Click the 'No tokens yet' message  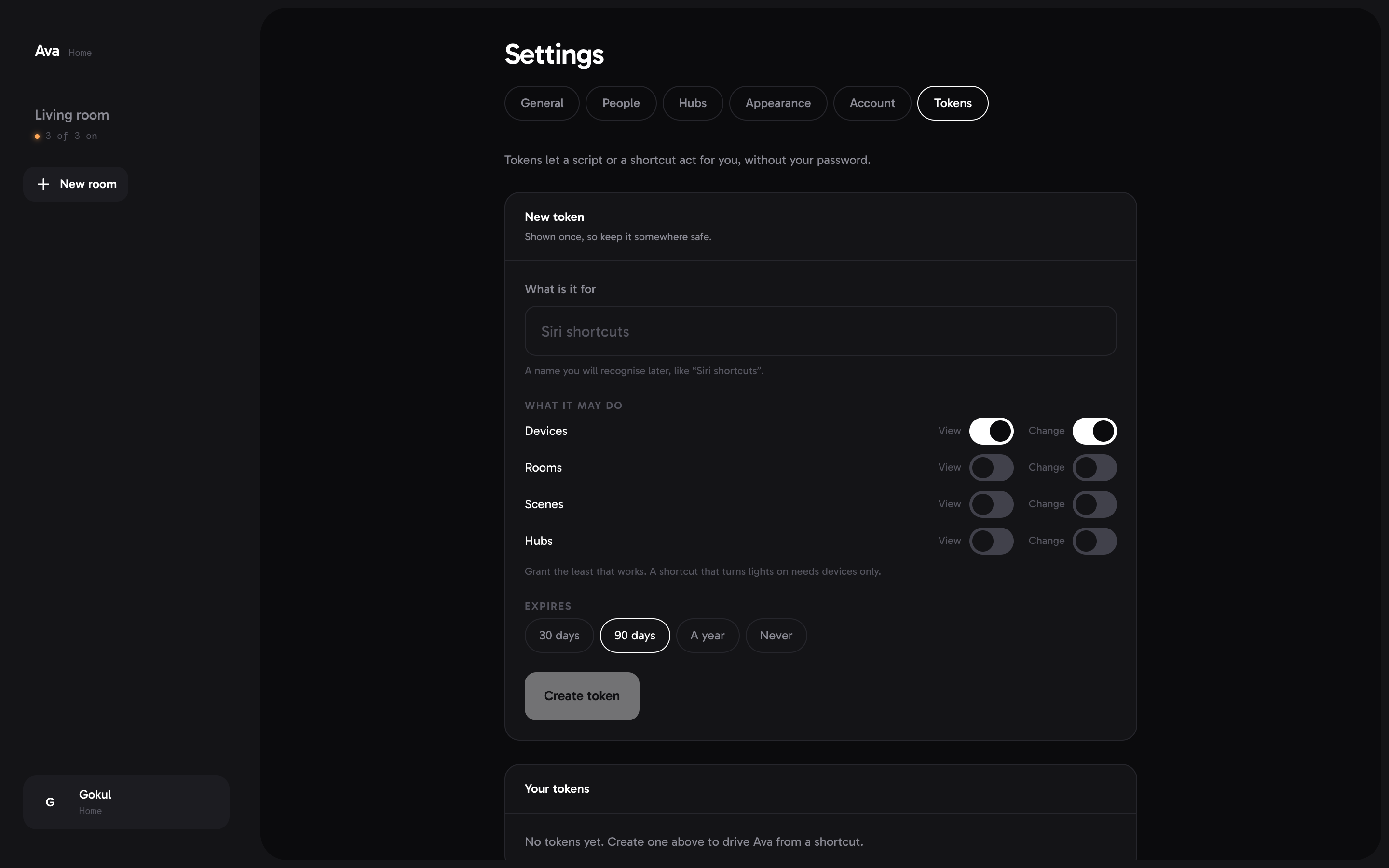[x=694, y=841]
